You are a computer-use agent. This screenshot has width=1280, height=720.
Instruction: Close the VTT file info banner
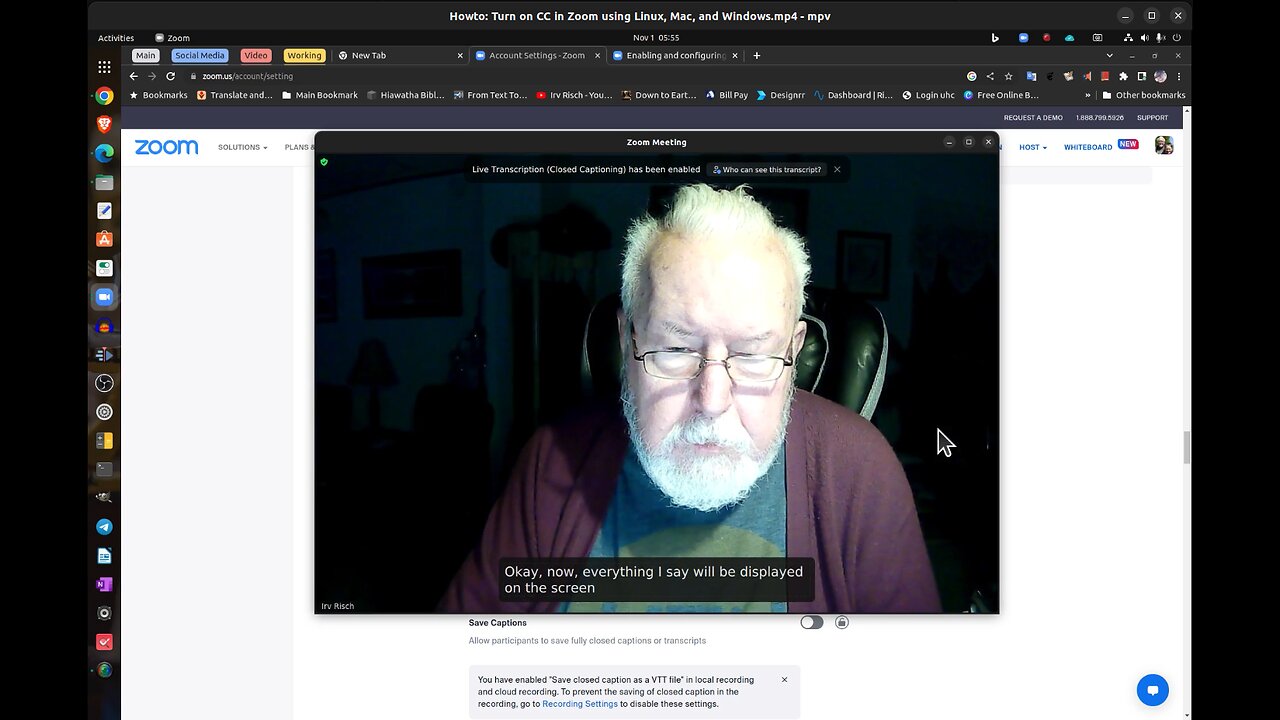click(784, 680)
